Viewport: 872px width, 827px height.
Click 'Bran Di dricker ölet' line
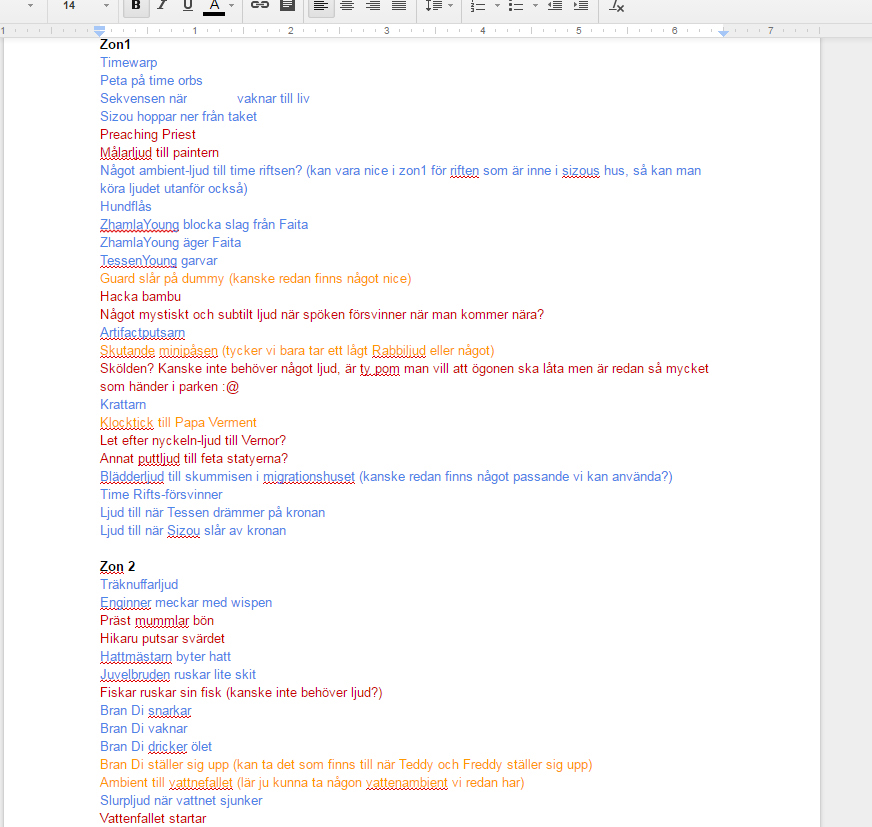click(156, 747)
